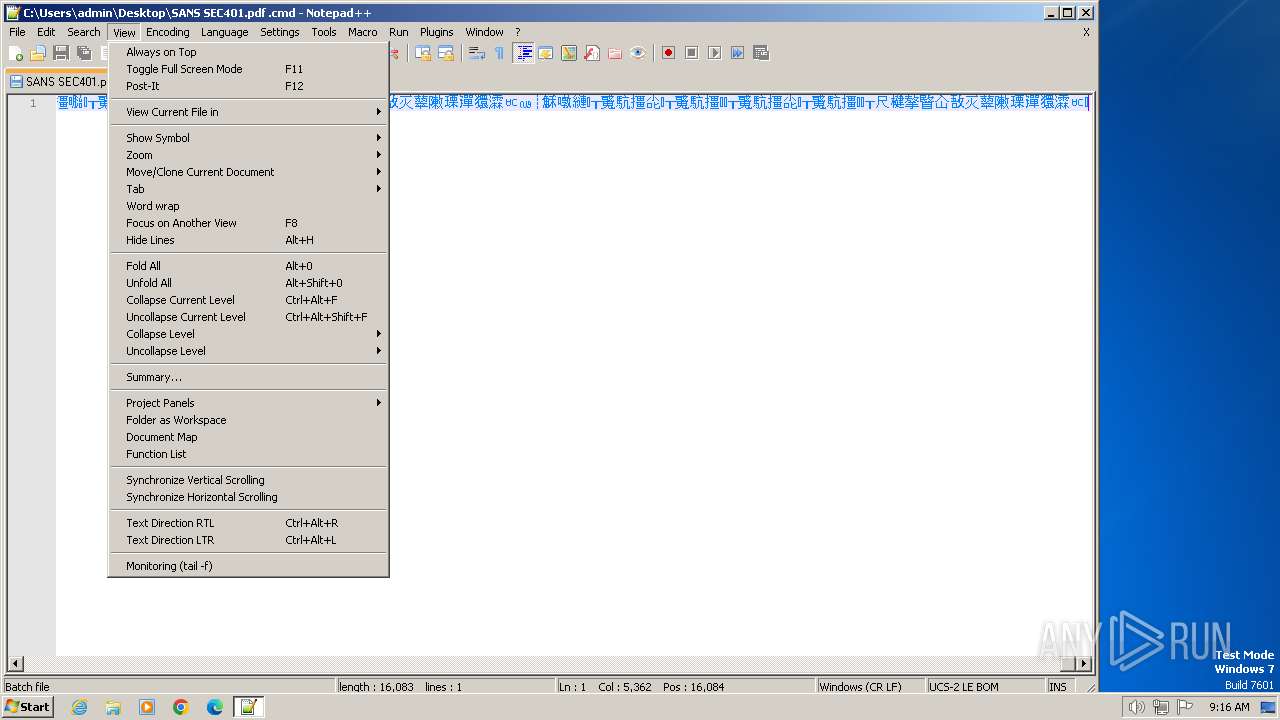Open the Language menu
This screenshot has height=720, width=1280.
[224, 32]
